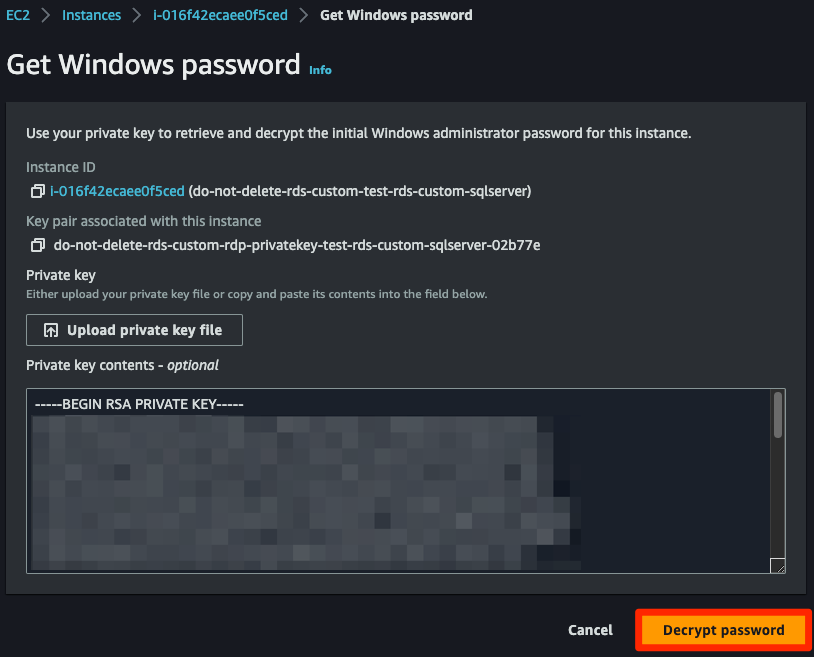Go to the EC2 breadcrumb
This screenshot has width=814, height=657.
coord(18,15)
